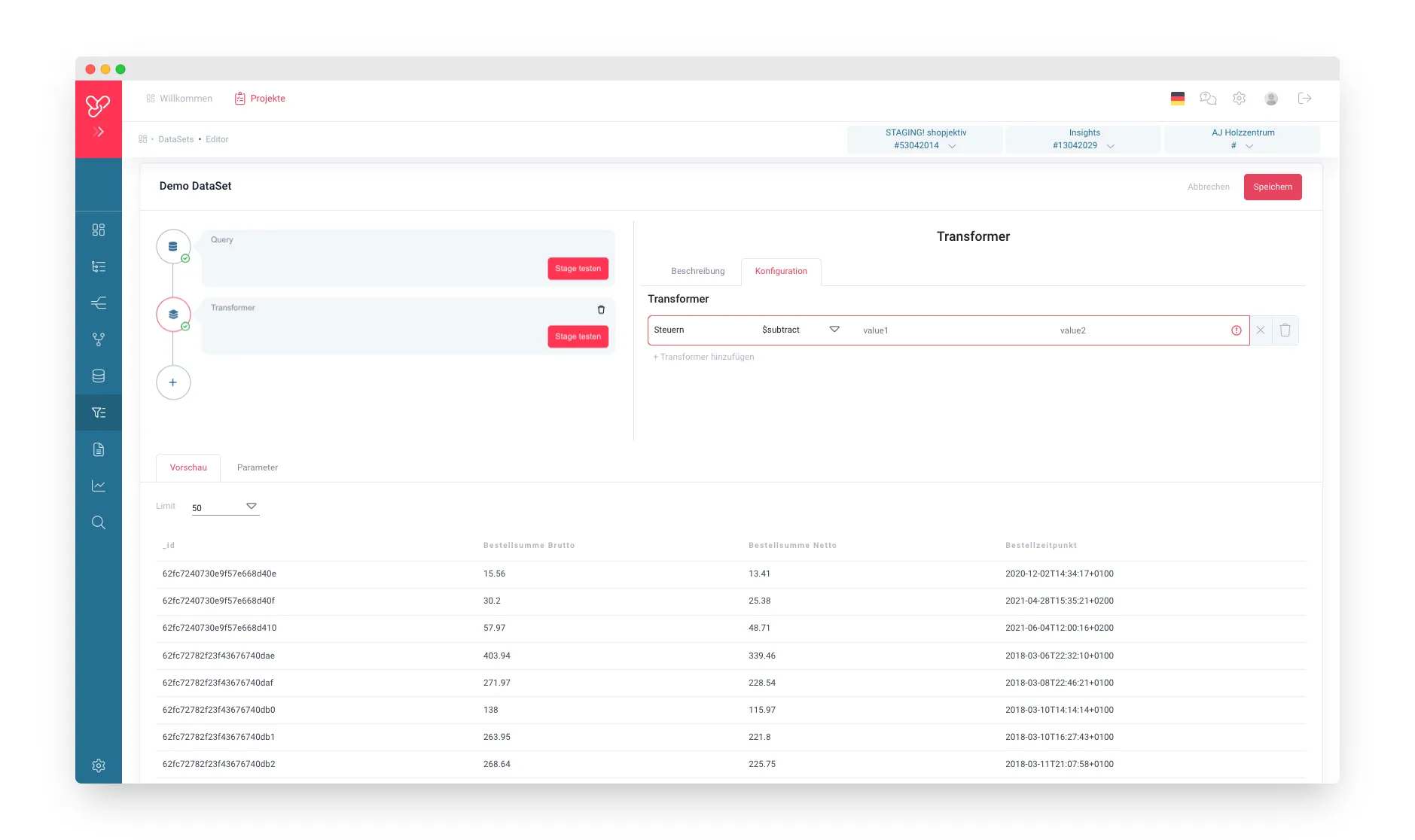Open the search magnifier in sidebar
The image size is (1415, 840).
[99, 522]
